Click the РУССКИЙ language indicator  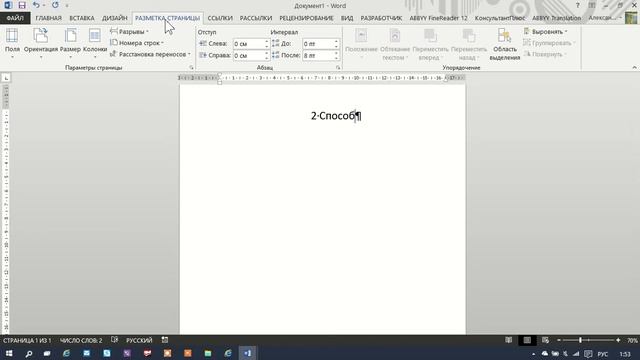139,340
